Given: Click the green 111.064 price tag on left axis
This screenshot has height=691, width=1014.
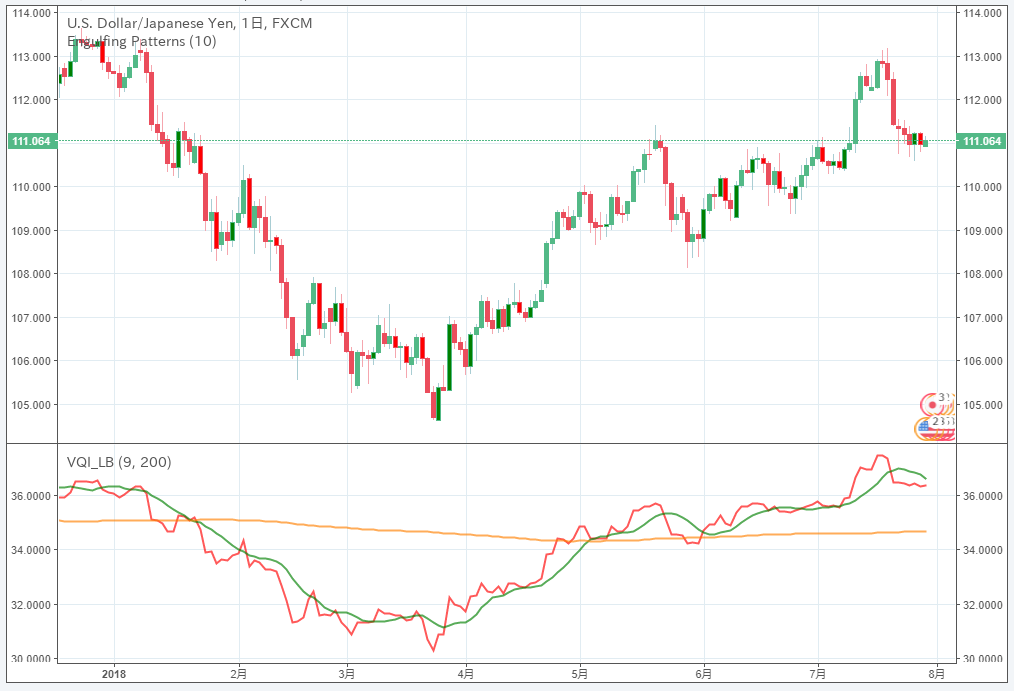Looking at the screenshot, I should (30, 142).
